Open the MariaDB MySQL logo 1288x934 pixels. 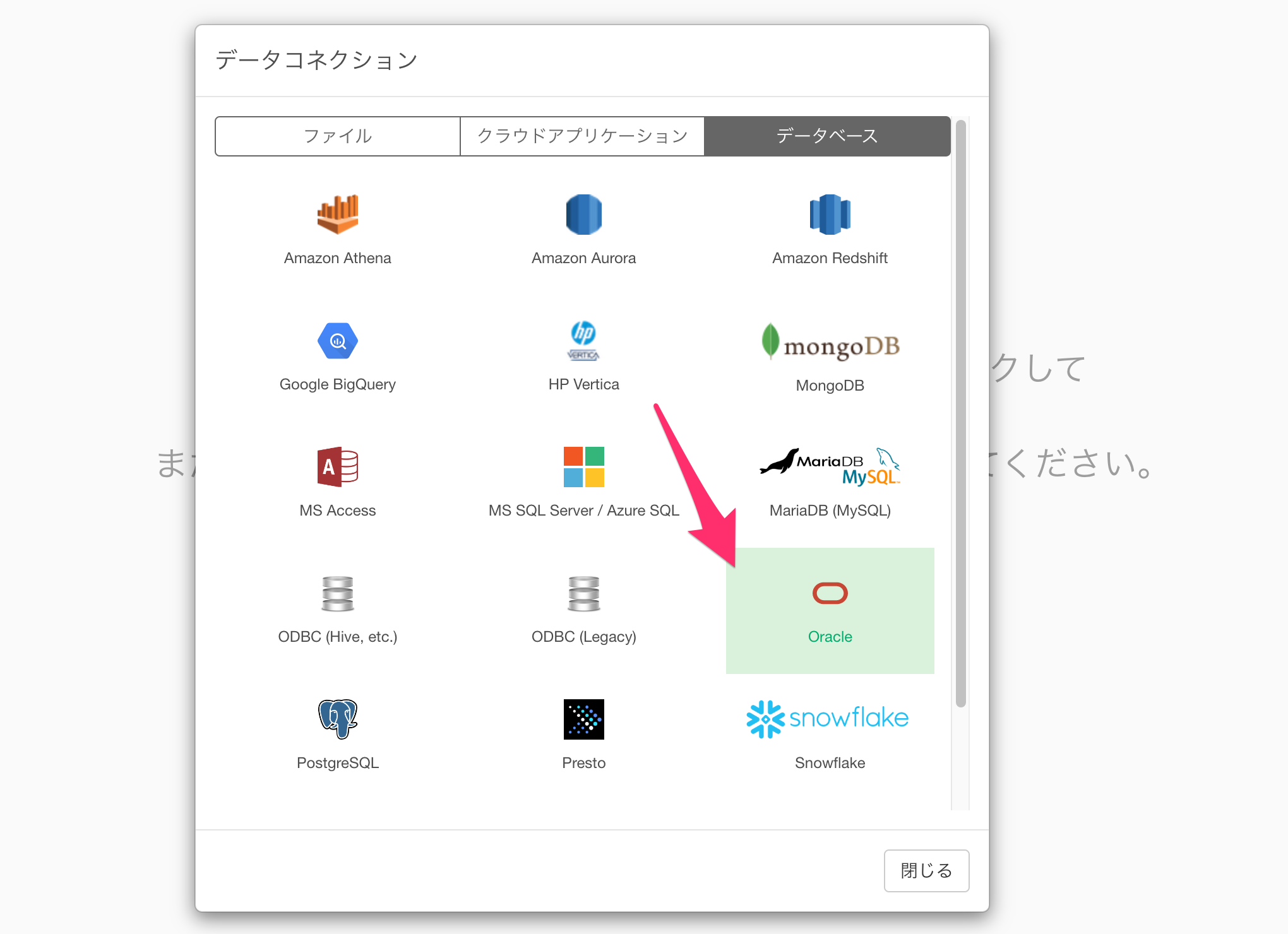pyautogui.click(x=830, y=467)
